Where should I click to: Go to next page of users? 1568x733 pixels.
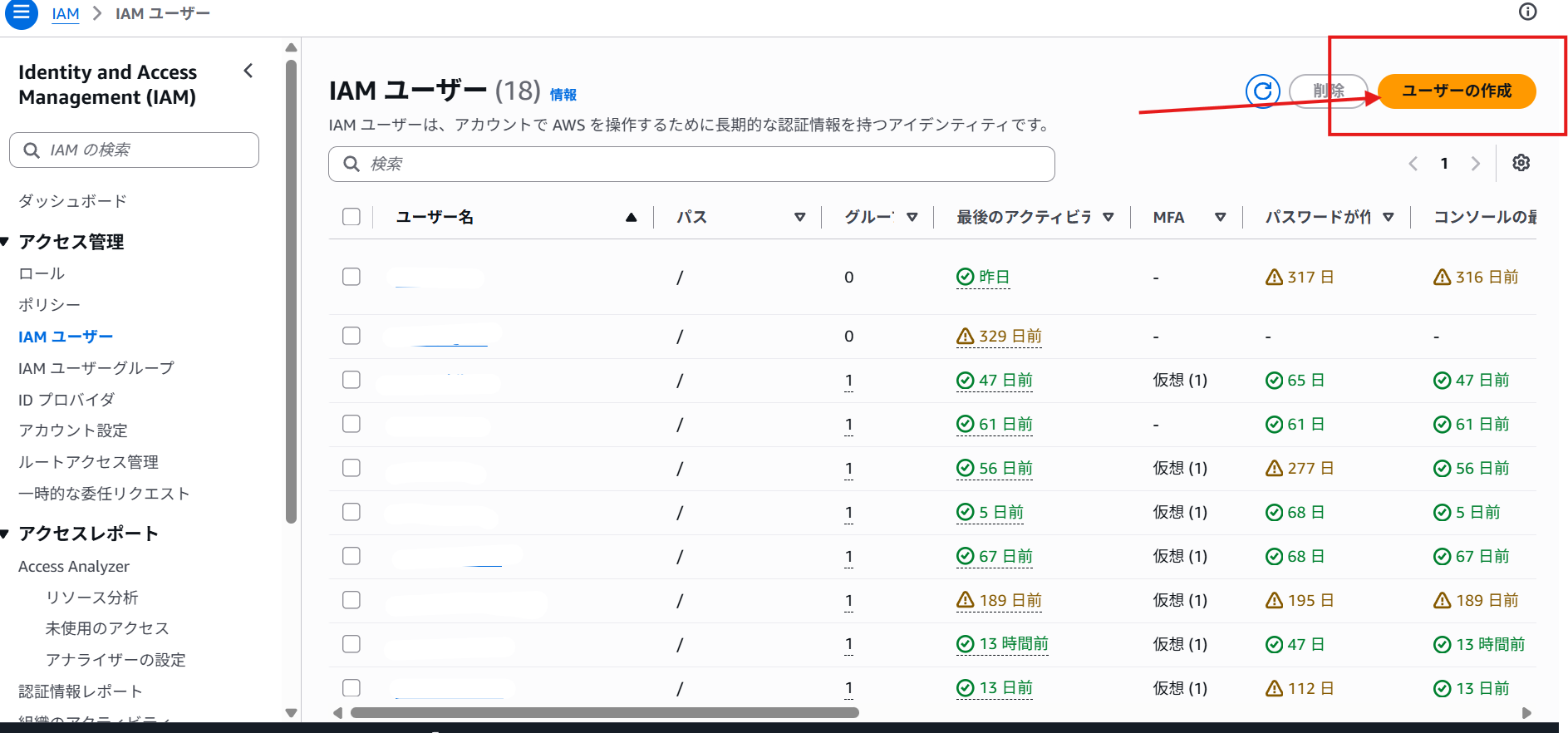[1476, 164]
